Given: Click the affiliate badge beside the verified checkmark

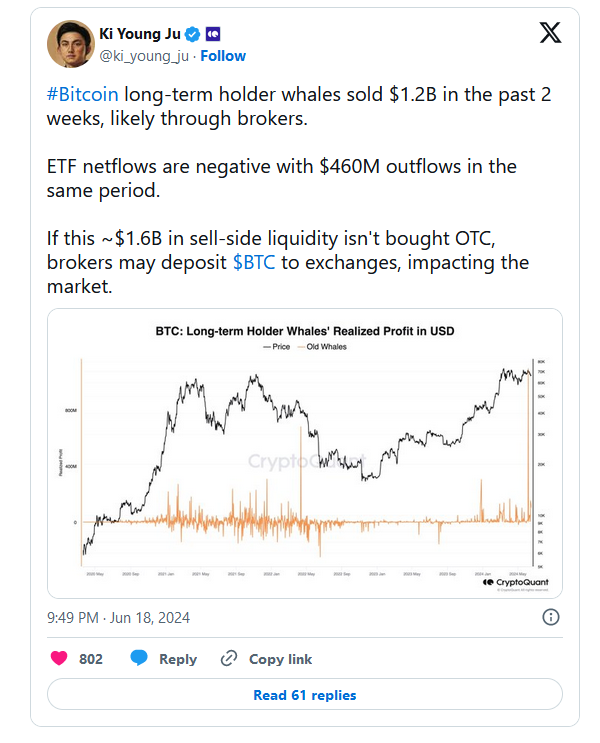Looking at the screenshot, I should (x=213, y=33).
